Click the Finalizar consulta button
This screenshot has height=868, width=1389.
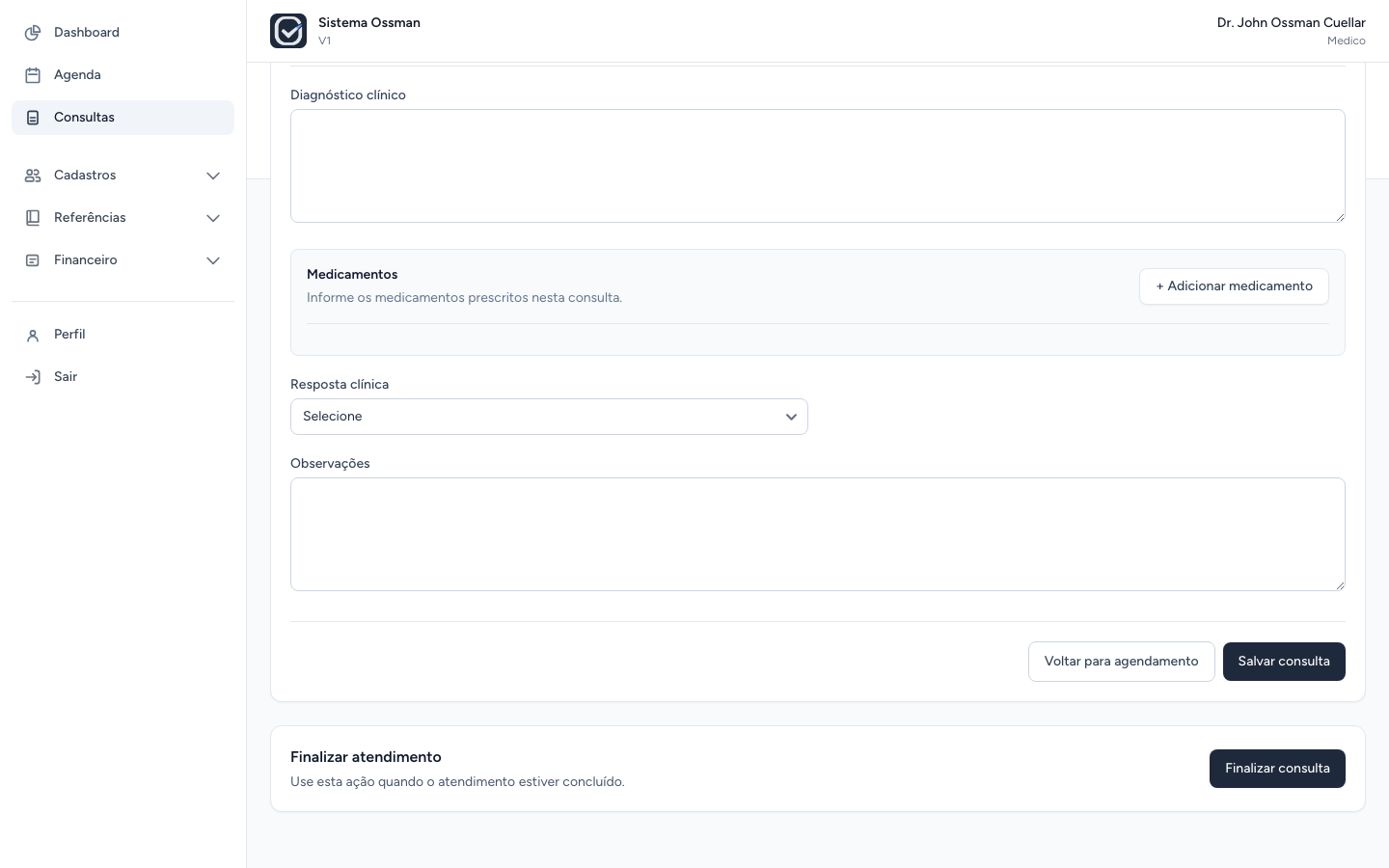pyautogui.click(x=1277, y=769)
